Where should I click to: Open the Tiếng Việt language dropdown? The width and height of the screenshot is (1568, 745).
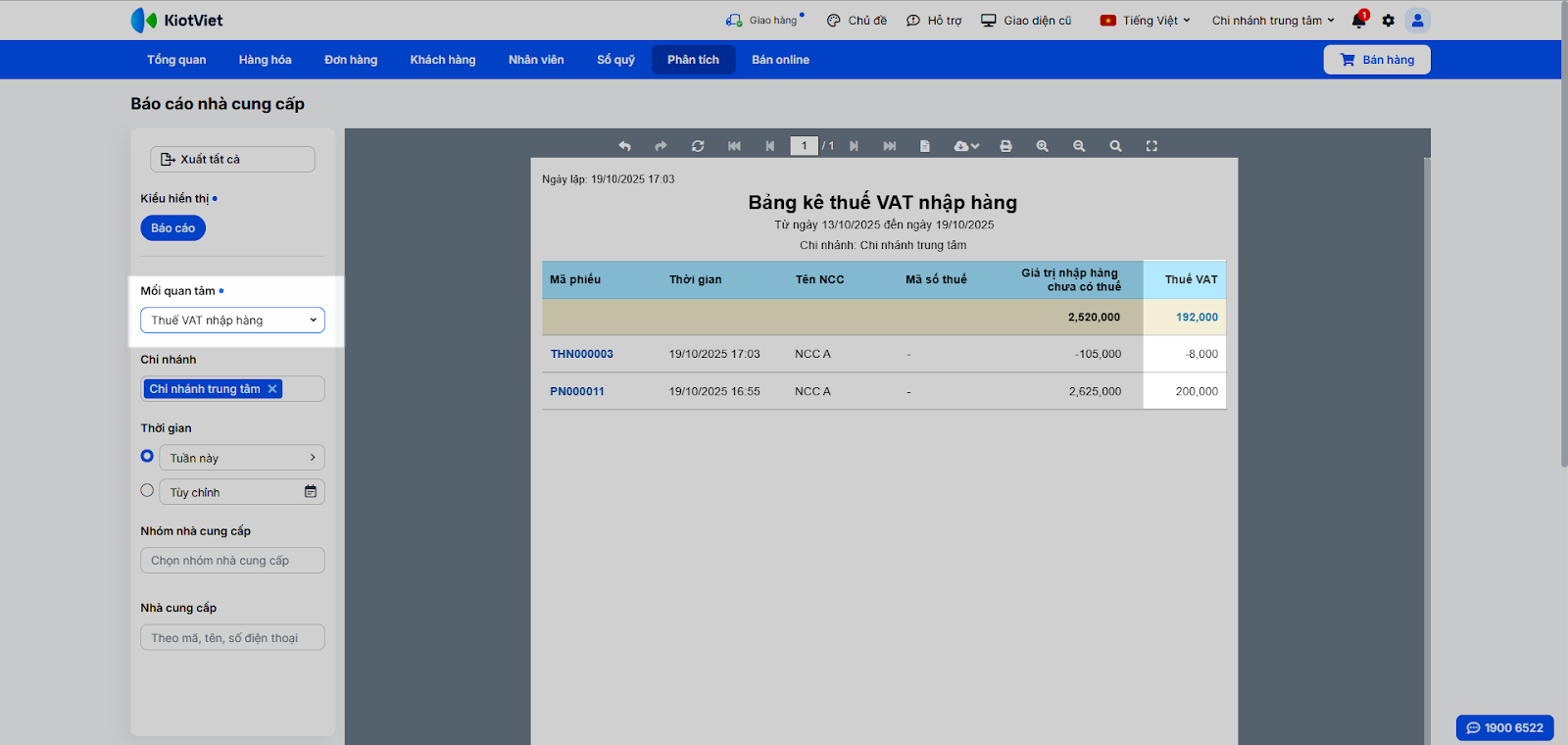click(1146, 21)
